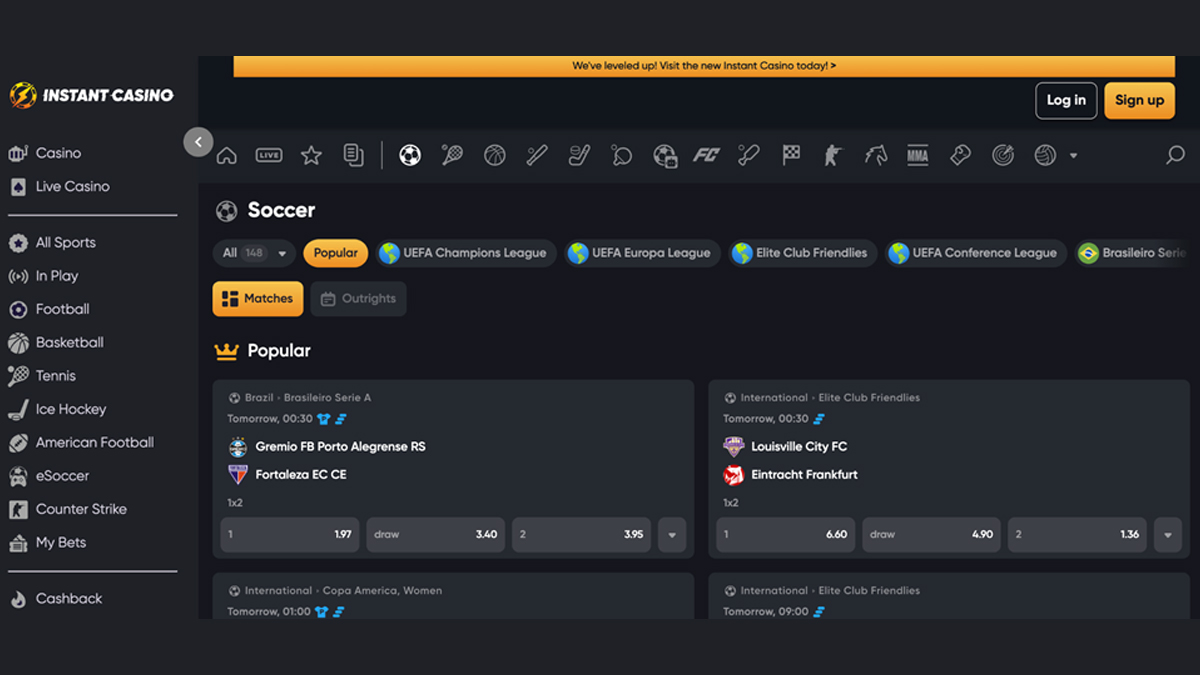Click the Louisville City FC crest
The height and width of the screenshot is (675, 1200).
734,446
